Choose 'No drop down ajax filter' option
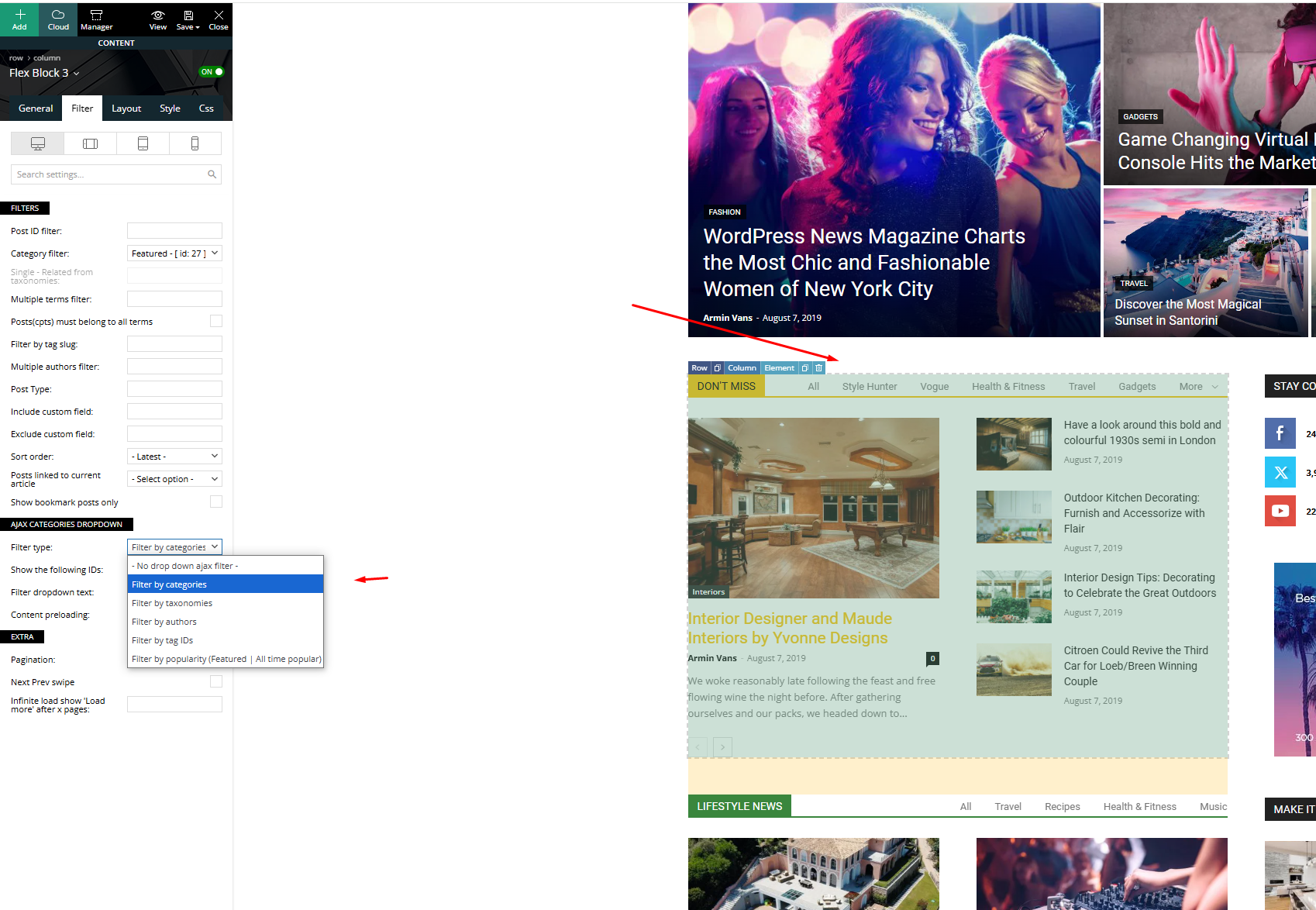The image size is (1316, 910). [x=225, y=566]
